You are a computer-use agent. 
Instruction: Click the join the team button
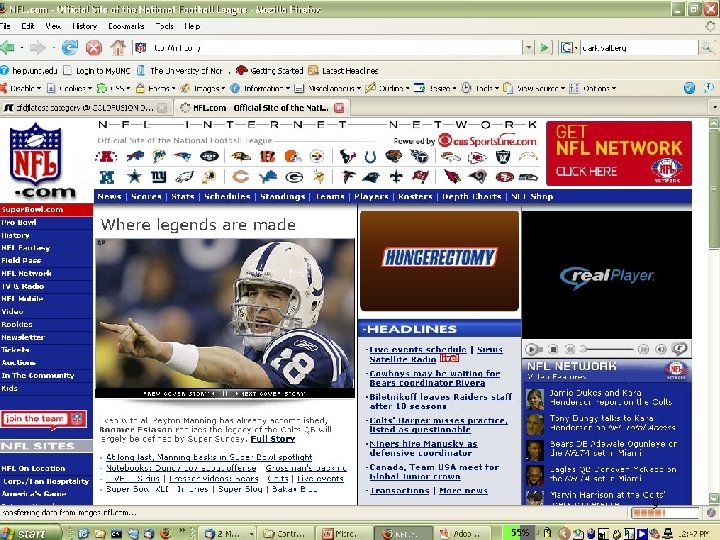click(x=43, y=419)
